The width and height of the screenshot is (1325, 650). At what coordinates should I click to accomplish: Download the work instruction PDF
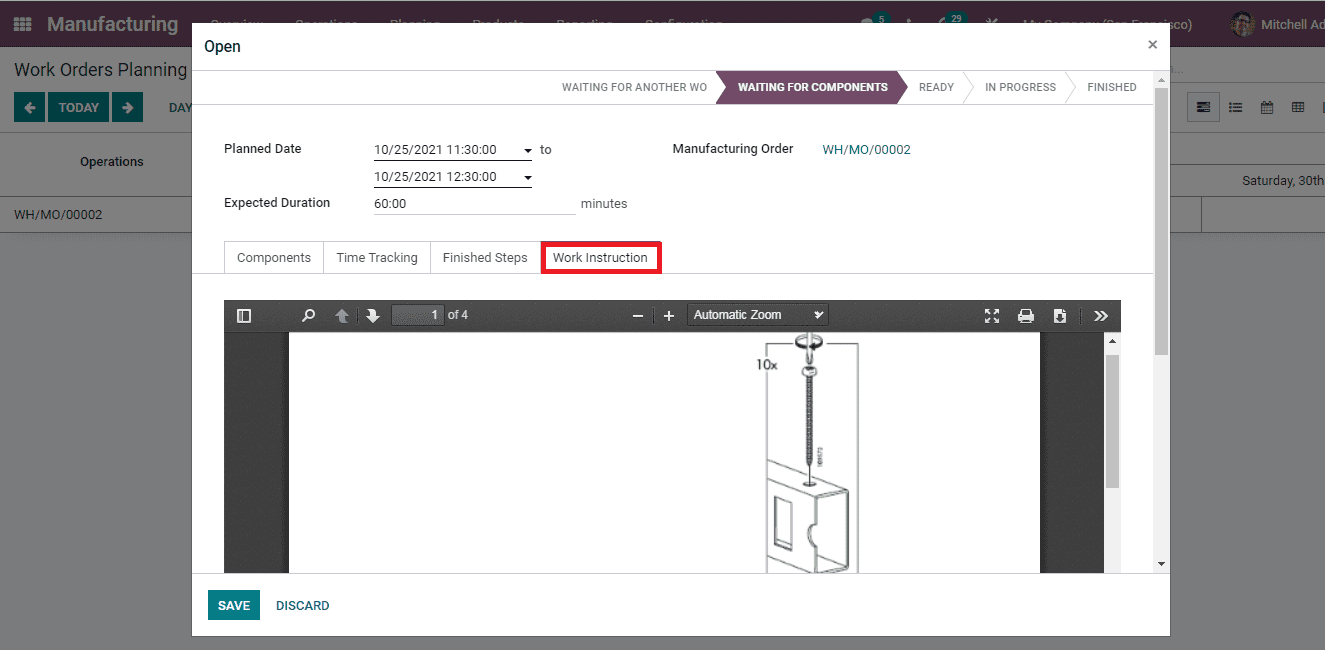(x=1060, y=315)
